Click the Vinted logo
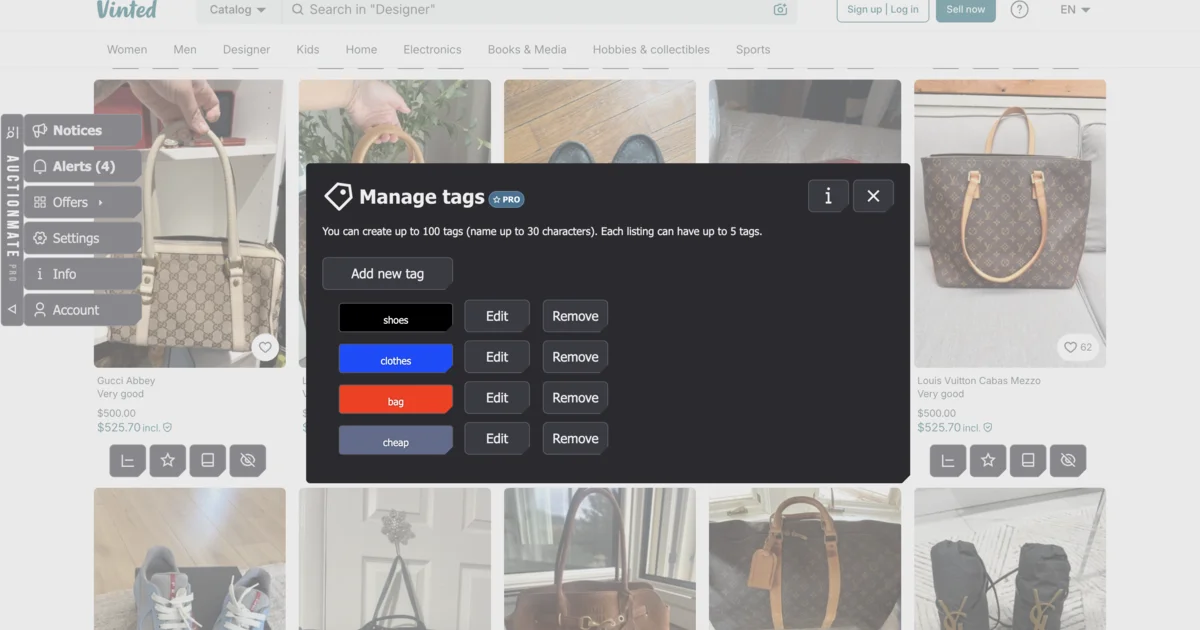 [x=127, y=10]
